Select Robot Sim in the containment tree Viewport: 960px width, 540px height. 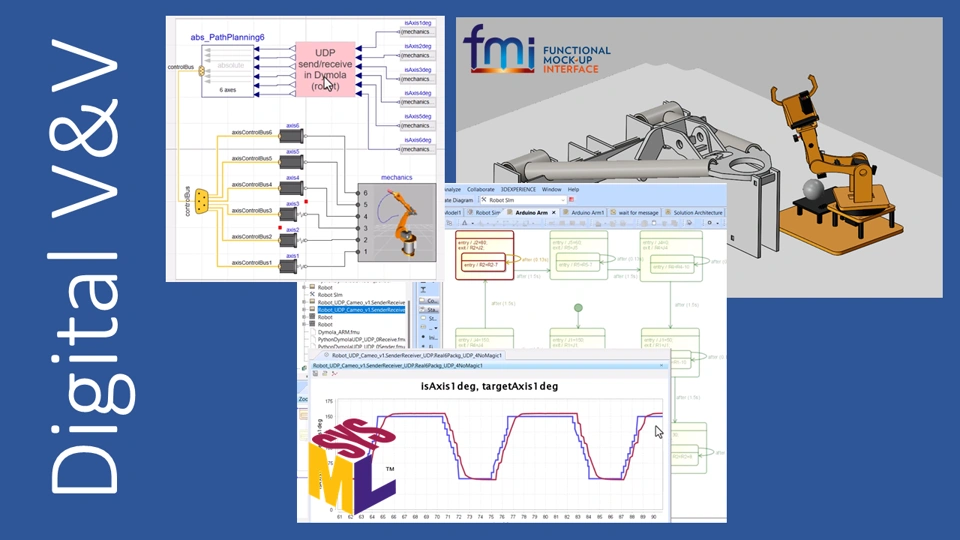click(x=329, y=294)
